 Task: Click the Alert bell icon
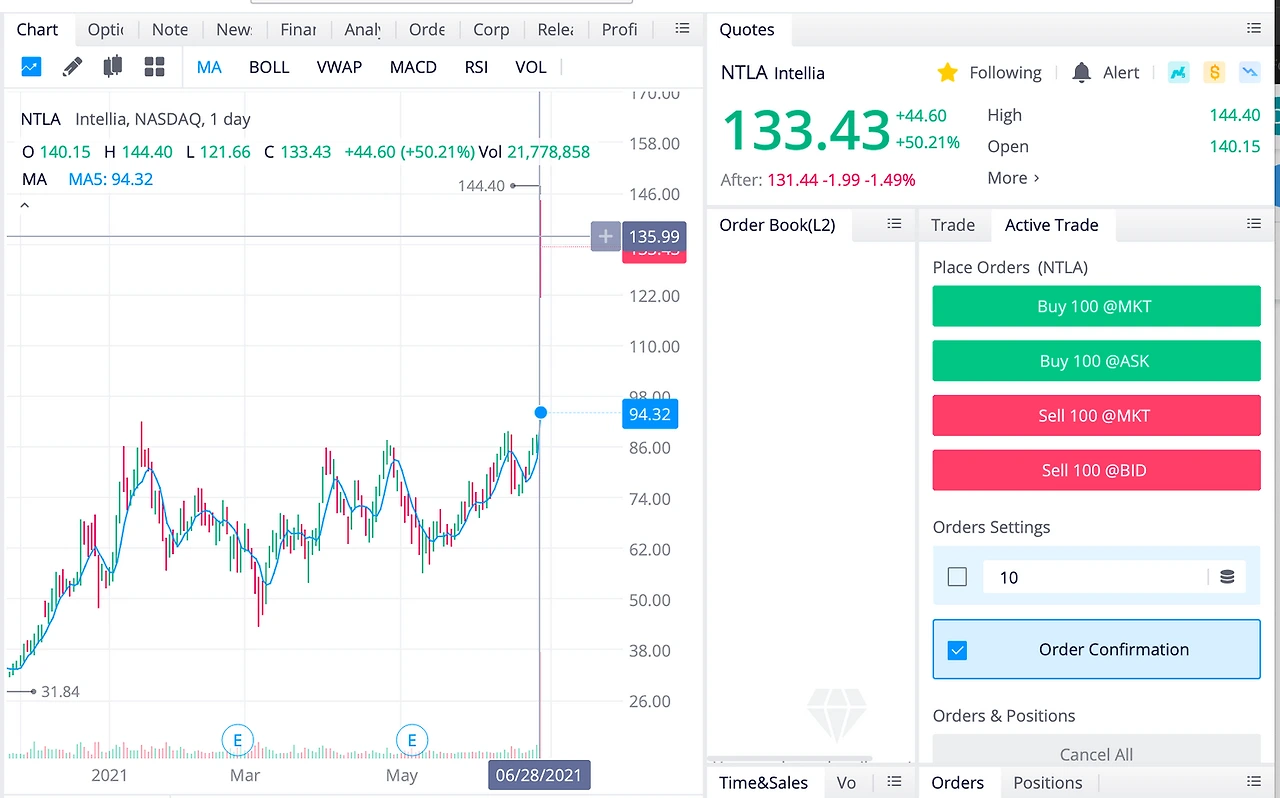point(1081,72)
